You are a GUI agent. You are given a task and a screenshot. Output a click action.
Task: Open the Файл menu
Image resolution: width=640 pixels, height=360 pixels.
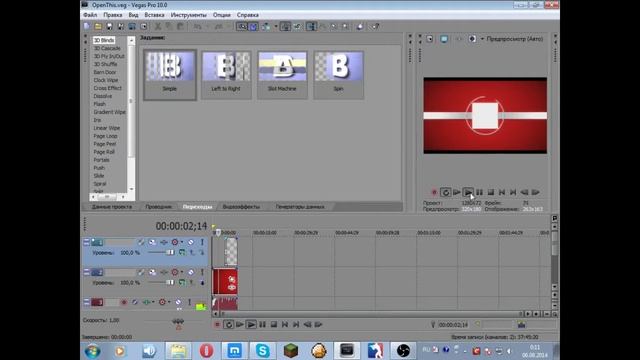point(90,15)
